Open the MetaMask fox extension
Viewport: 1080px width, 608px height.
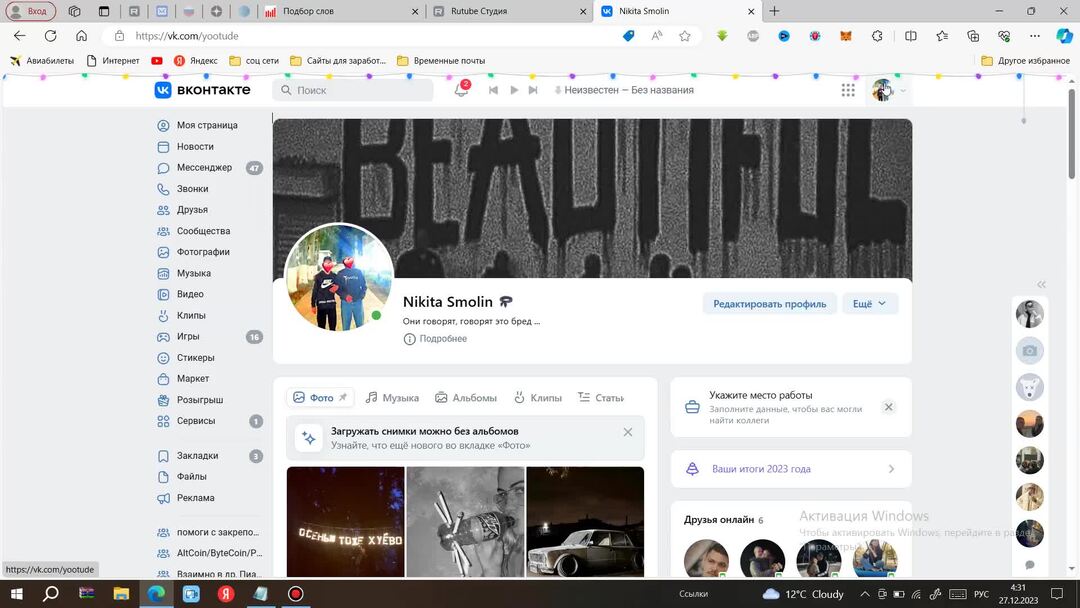pos(846,36)
